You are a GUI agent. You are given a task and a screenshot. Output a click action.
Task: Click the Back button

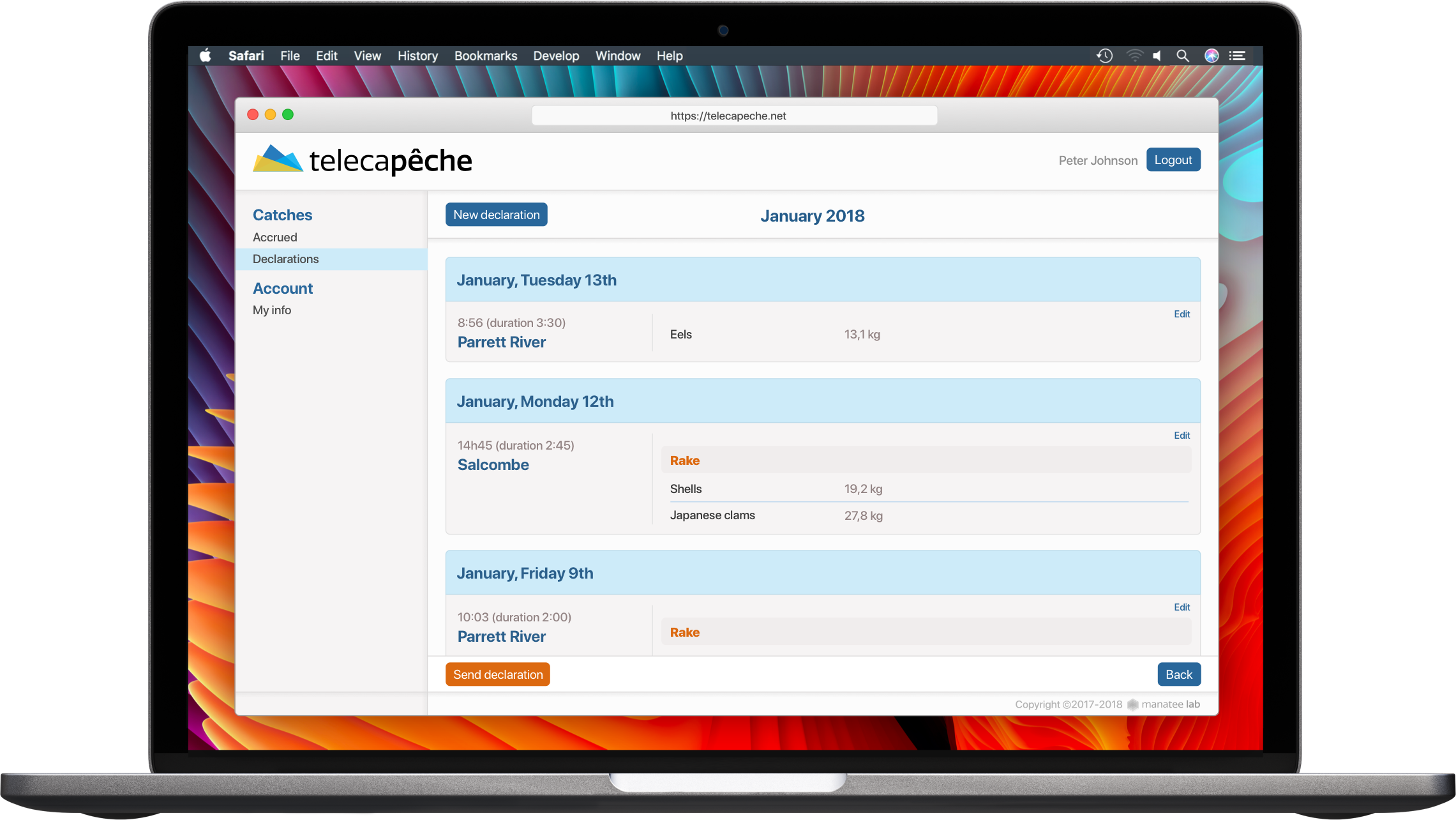point(1178,674)
